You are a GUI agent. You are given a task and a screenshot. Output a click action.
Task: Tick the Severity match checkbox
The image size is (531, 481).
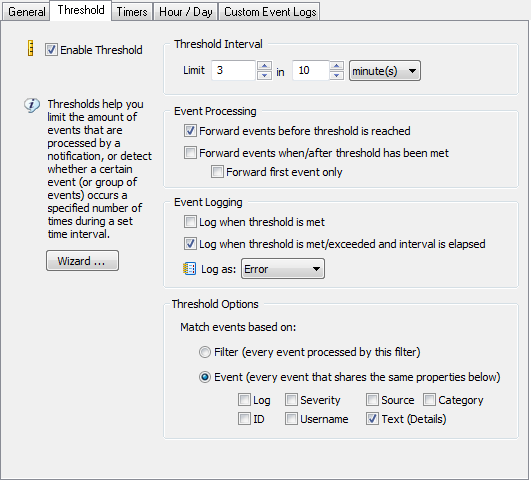(x=291, y=400)
